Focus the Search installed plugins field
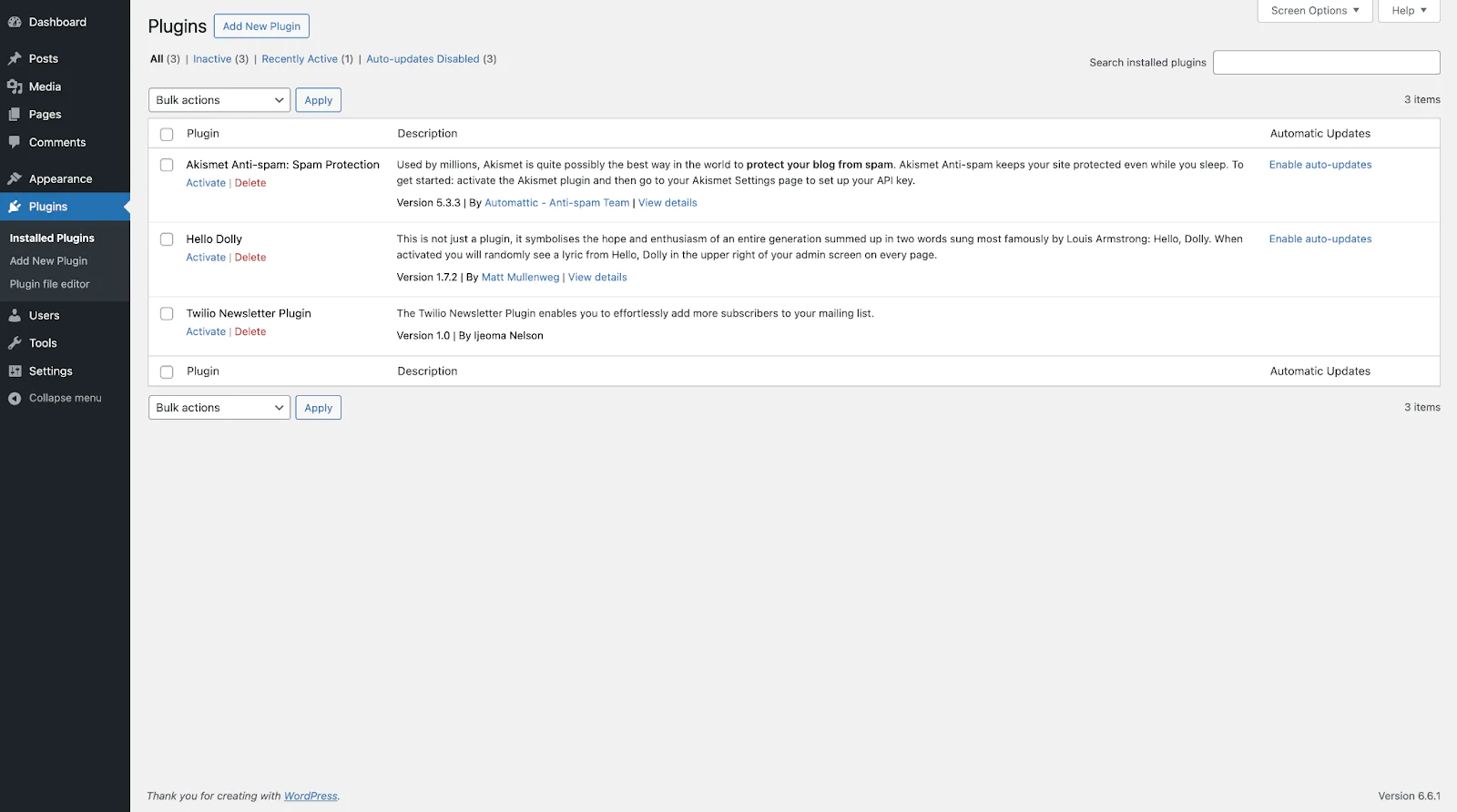The height and width of the screenshot is (812, 1457). point(1327,63)
